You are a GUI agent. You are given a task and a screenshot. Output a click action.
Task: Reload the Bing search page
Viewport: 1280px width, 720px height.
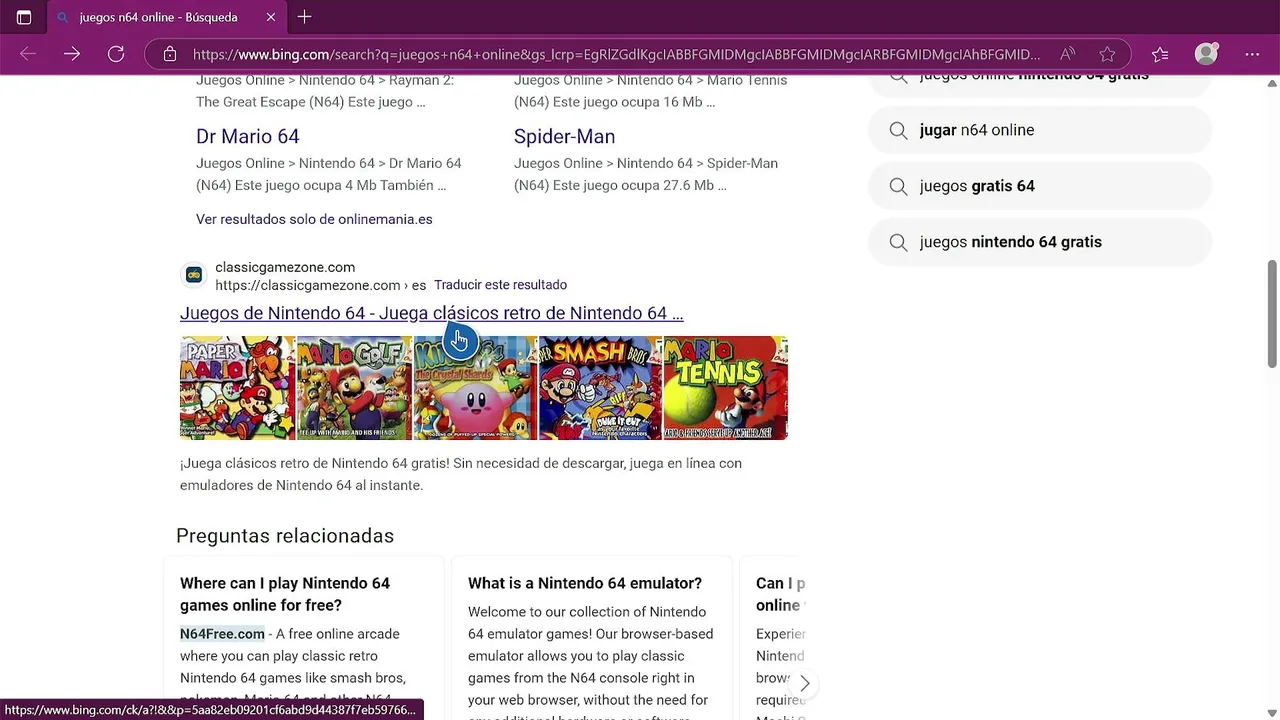point(116,54)
